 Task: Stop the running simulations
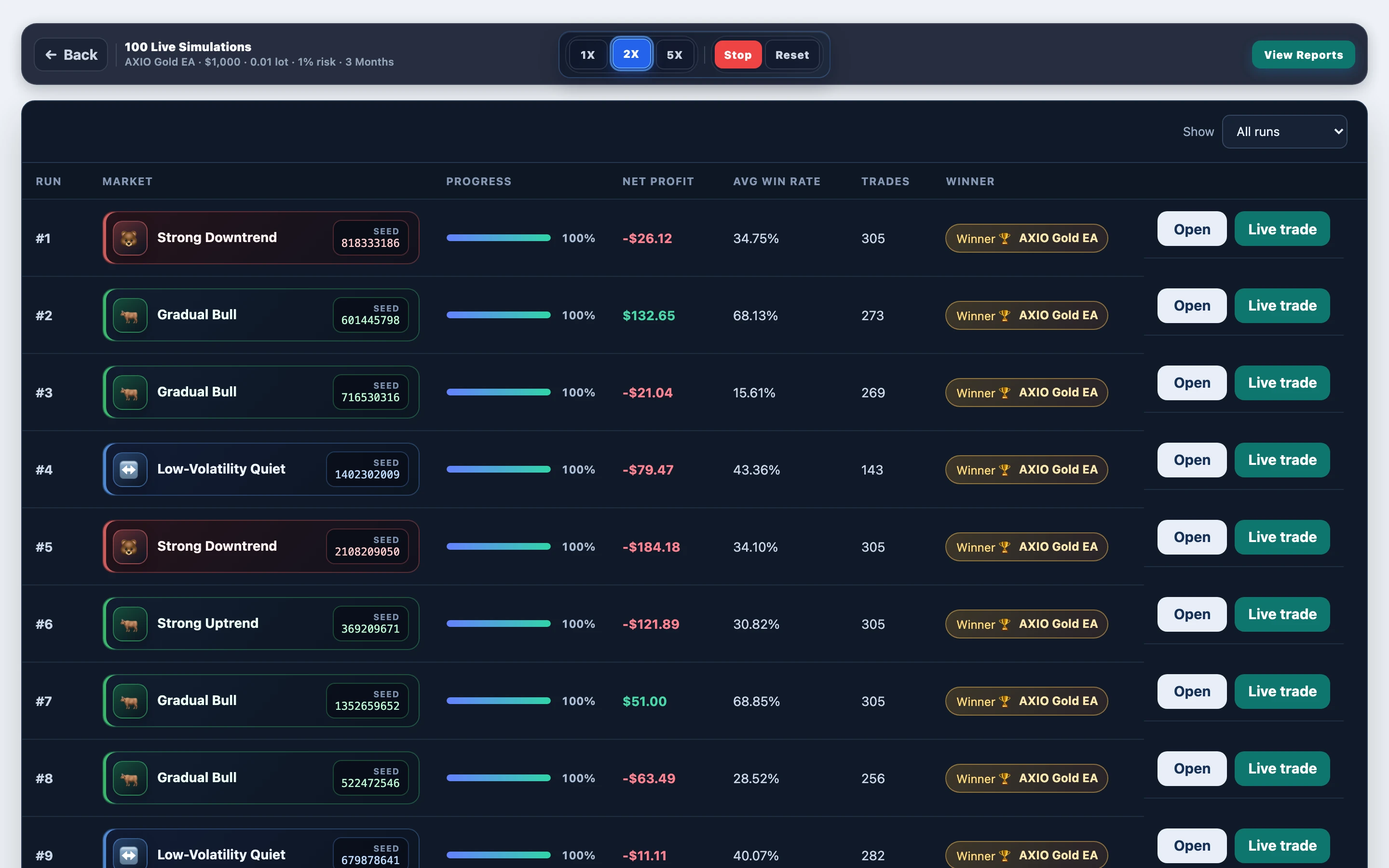point(737,54)
